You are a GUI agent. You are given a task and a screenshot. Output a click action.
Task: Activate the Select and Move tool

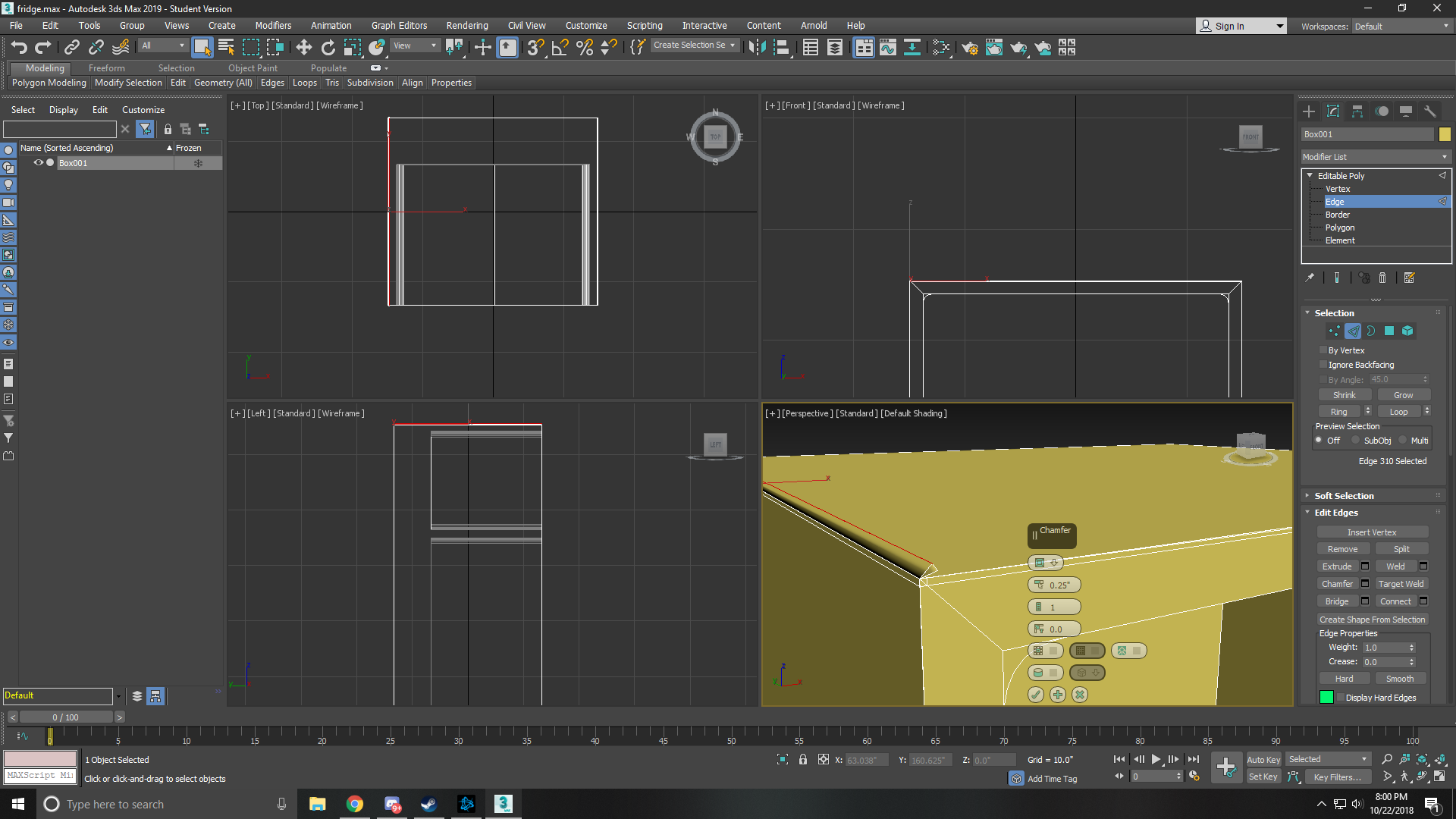(x=303, y=47)
